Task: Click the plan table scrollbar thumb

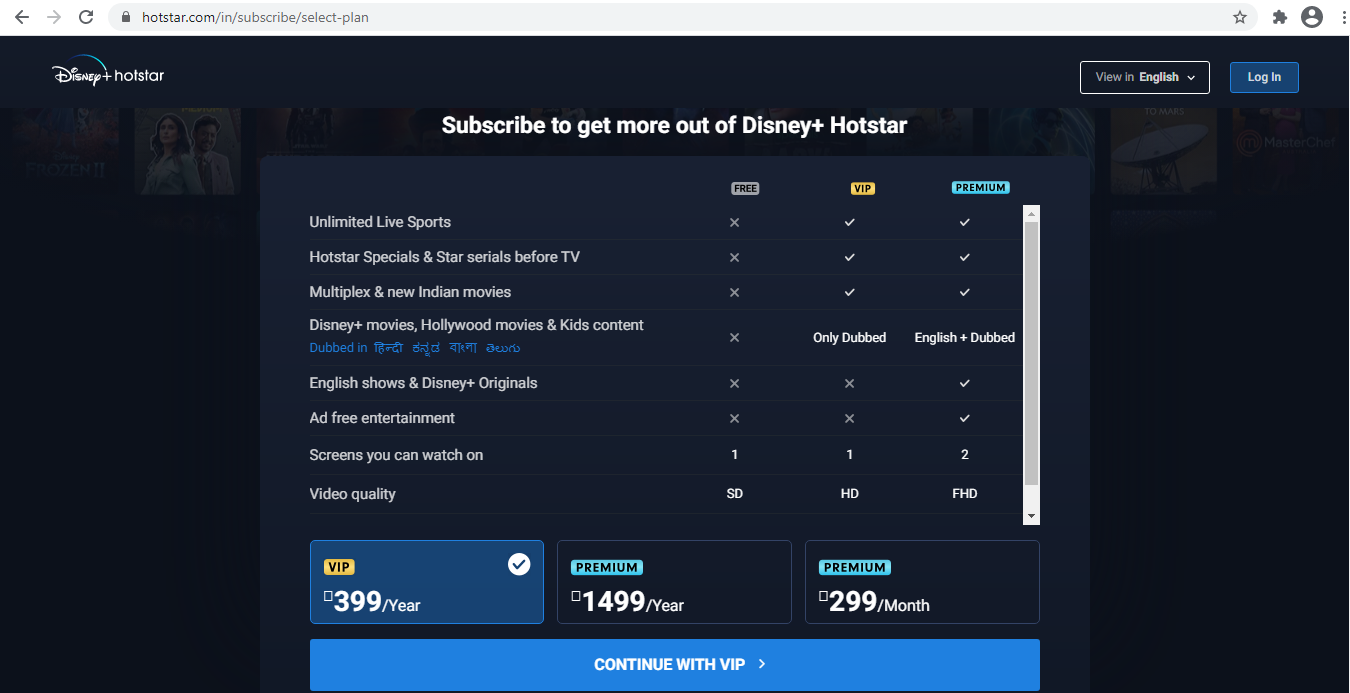Action: [1032, 354]
